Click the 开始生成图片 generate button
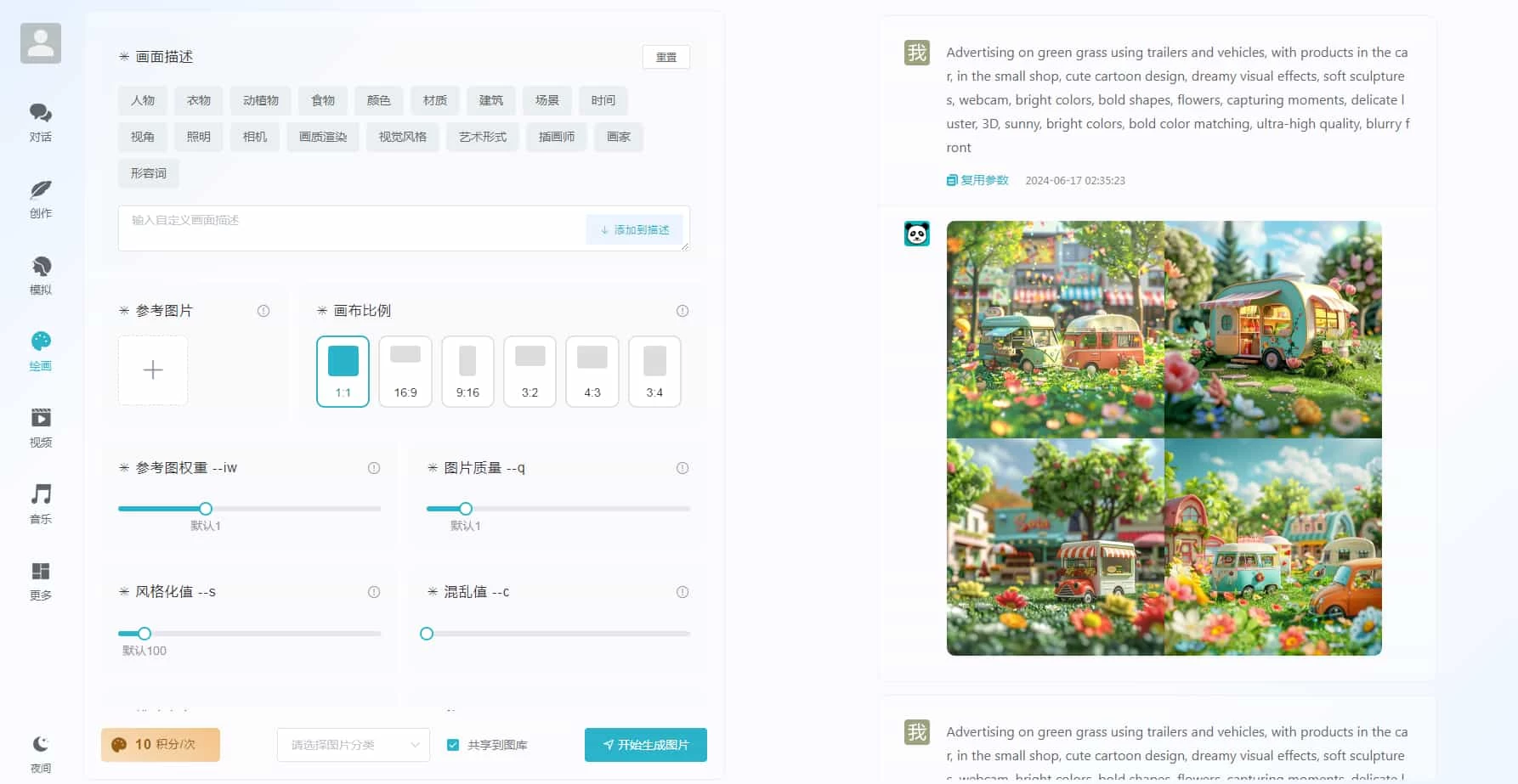 click(x=645, y=744)
